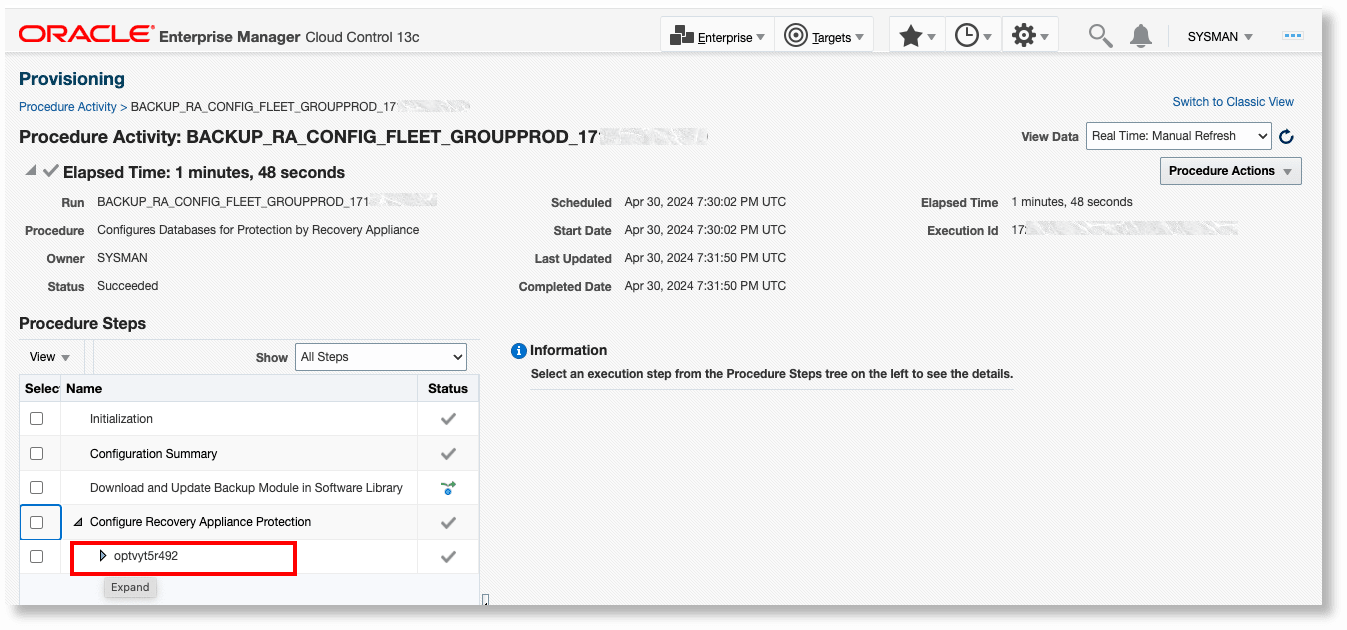This screenshot has height=630, width=1347.
Task: Open the Show steps dropdown
Action: 380,356
